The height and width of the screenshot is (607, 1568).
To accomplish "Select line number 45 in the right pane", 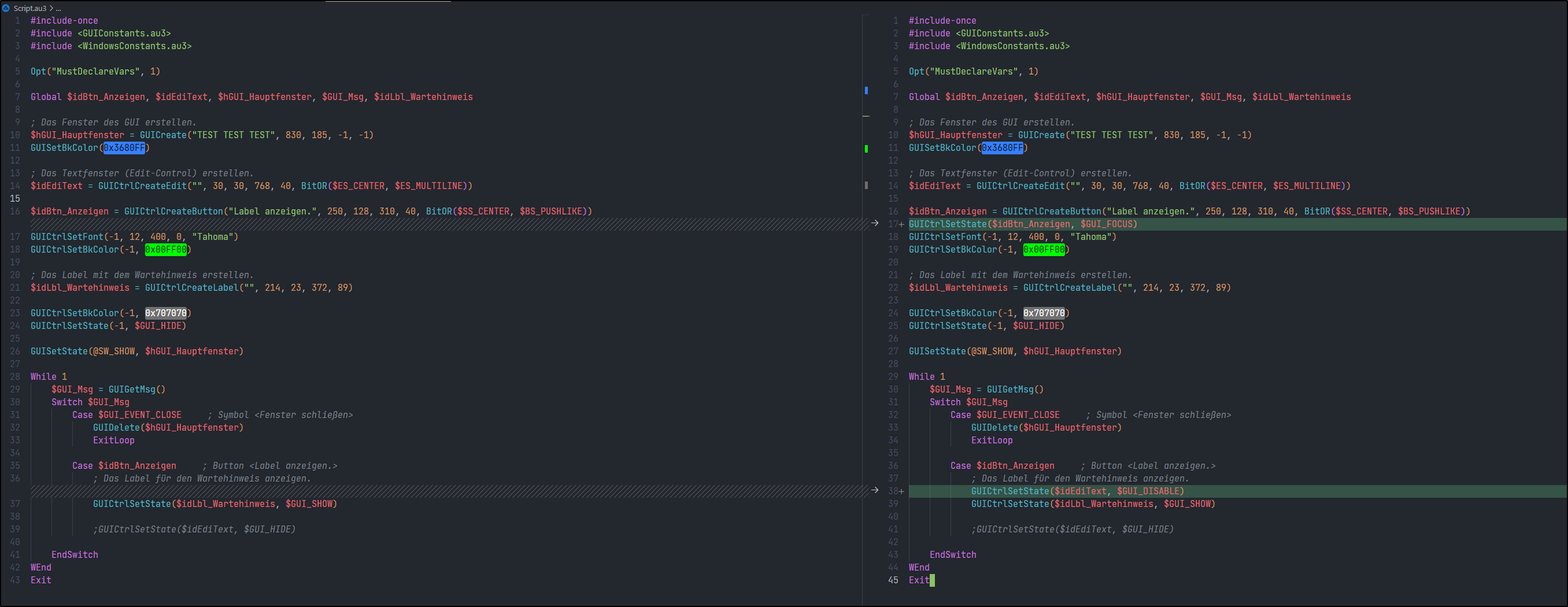I will pos(892,580).
